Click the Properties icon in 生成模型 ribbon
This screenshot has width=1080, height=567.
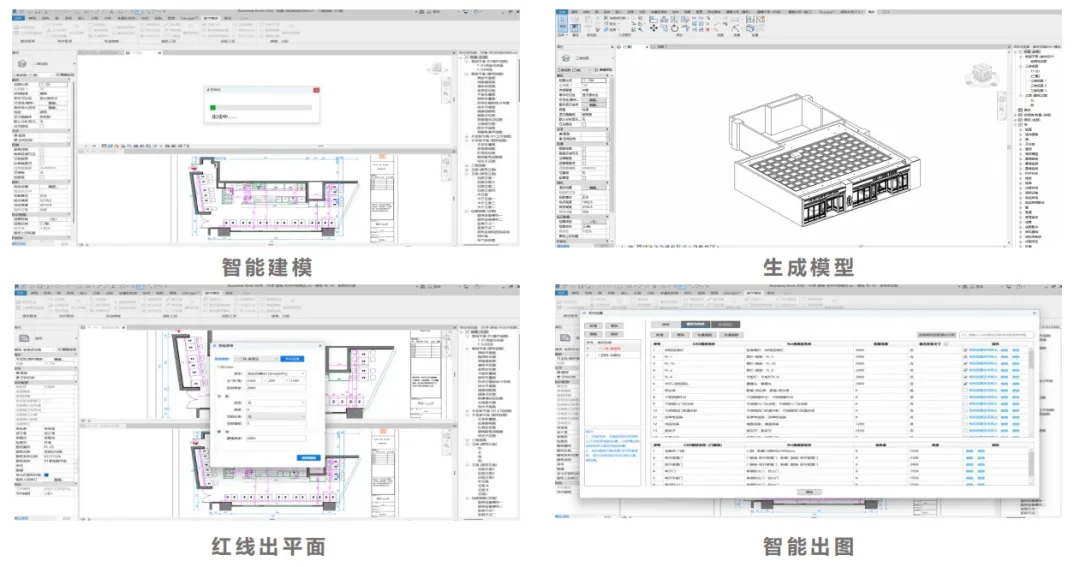(575, 28)
